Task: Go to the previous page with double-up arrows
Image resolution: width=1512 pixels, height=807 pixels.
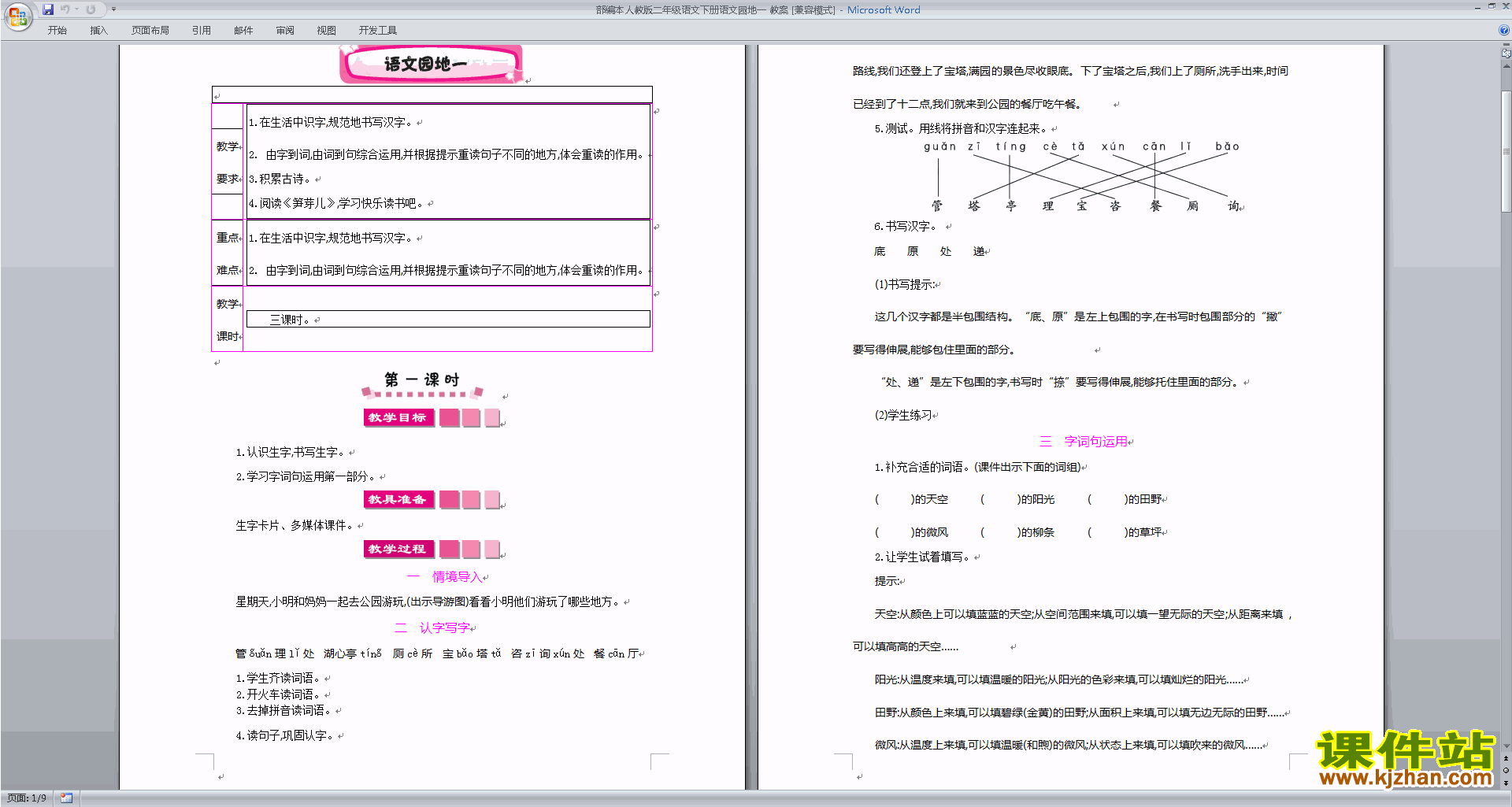Action: tap(1506, 759)
